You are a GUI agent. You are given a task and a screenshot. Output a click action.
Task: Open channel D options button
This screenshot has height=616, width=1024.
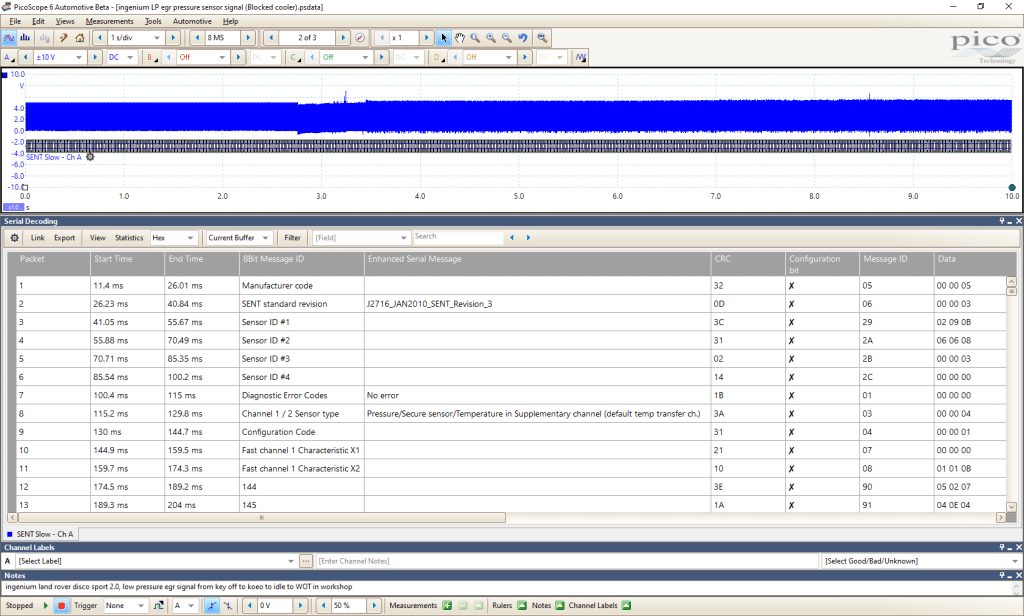pos(438,57)
